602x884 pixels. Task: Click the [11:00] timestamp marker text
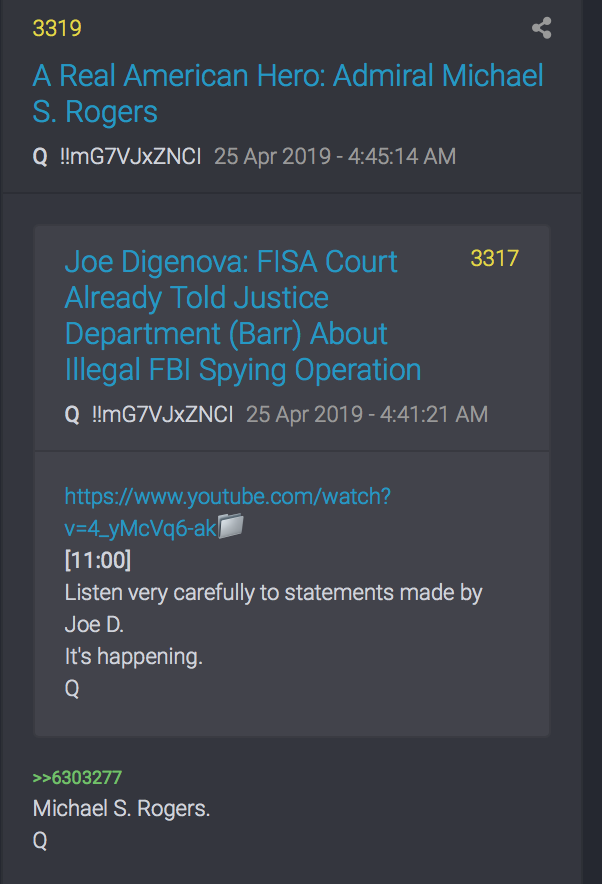(98, 560)
